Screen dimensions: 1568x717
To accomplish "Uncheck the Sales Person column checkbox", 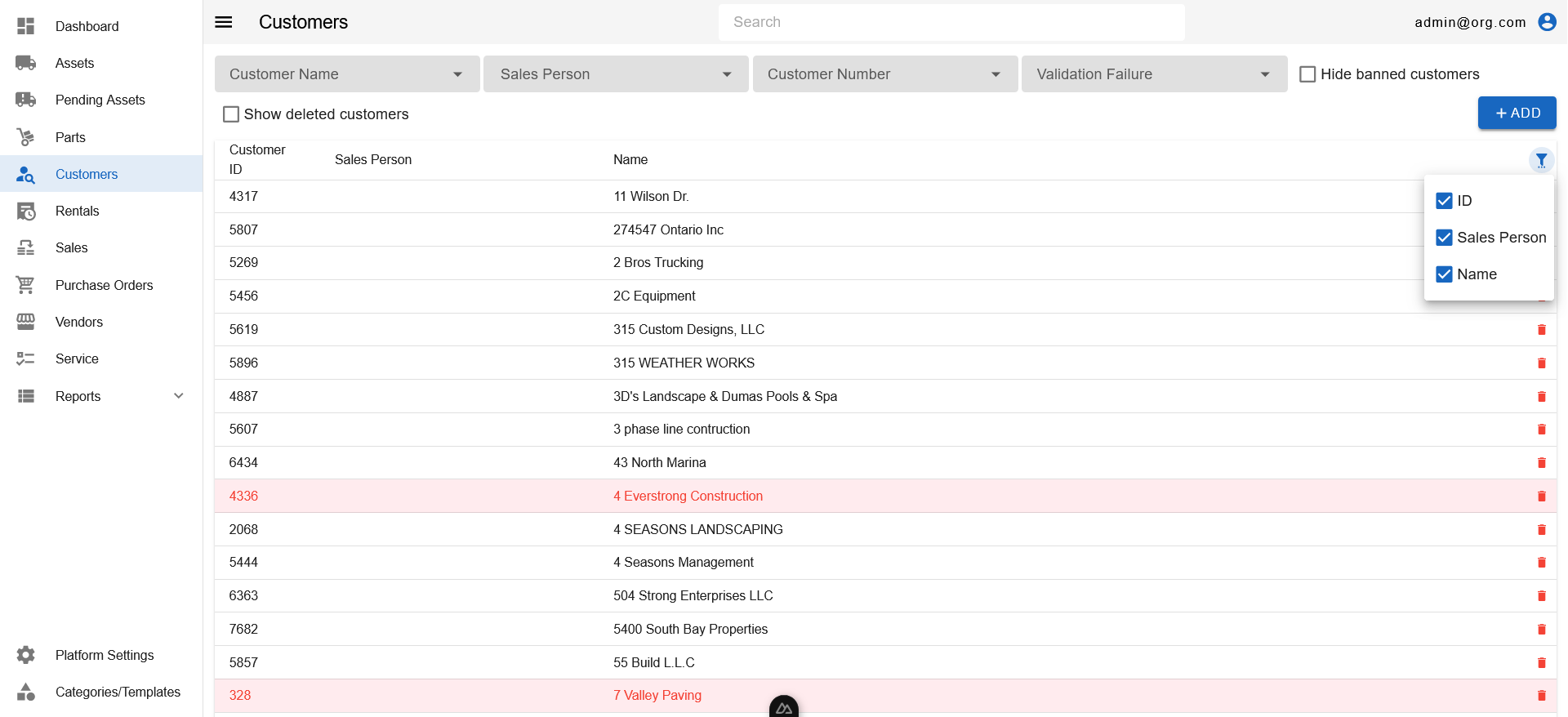I will [x=1444, y=238].
